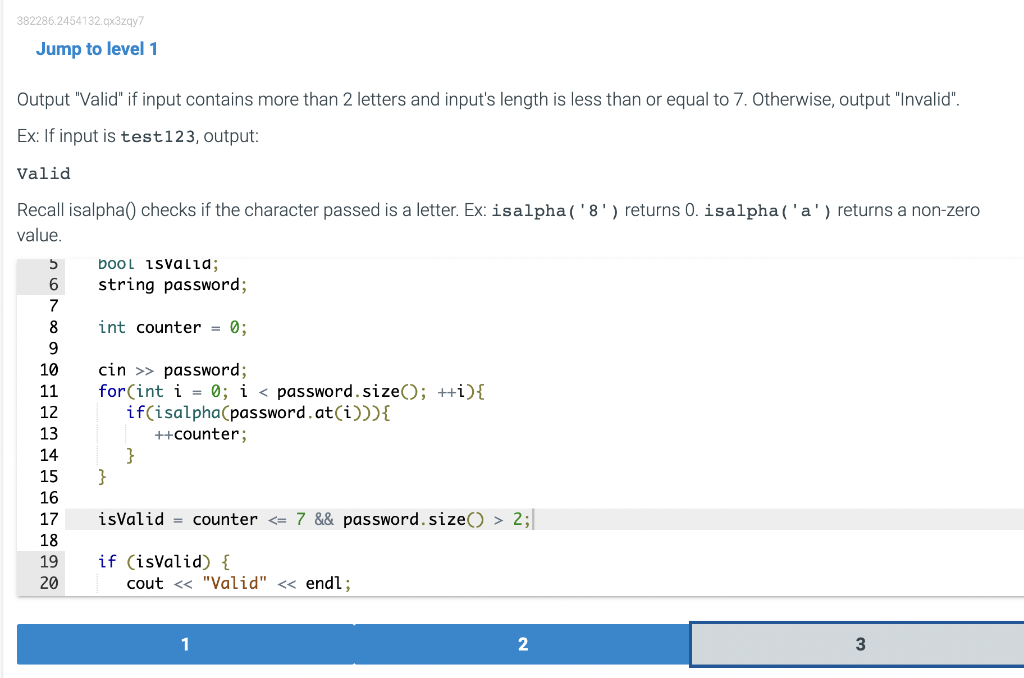Click line number 19 in the editor
1024x678 pixels.
coord(49,561)
